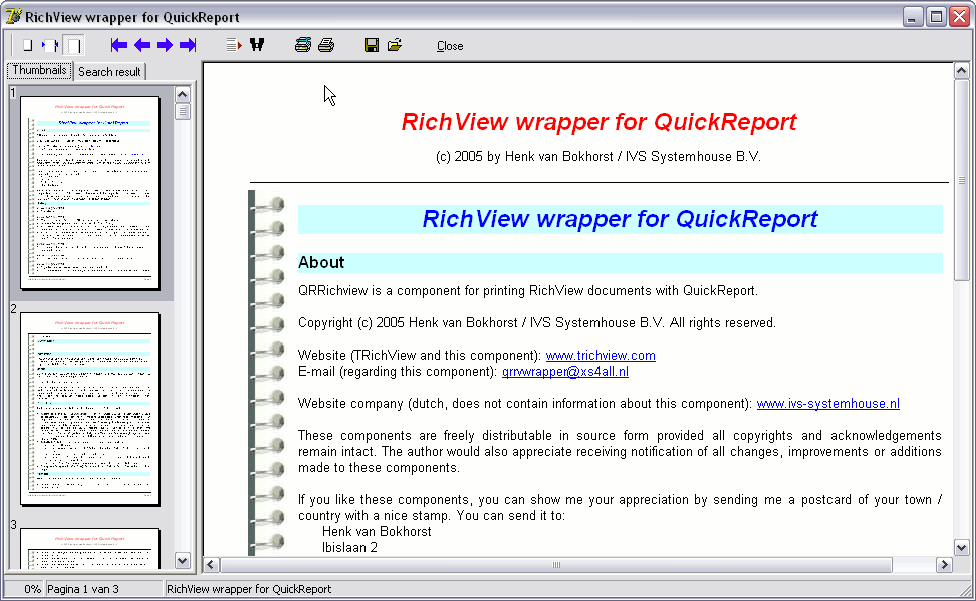
Task: Click the www.ivs-systemhouse.nl link
Action: [x=827, y=404]
